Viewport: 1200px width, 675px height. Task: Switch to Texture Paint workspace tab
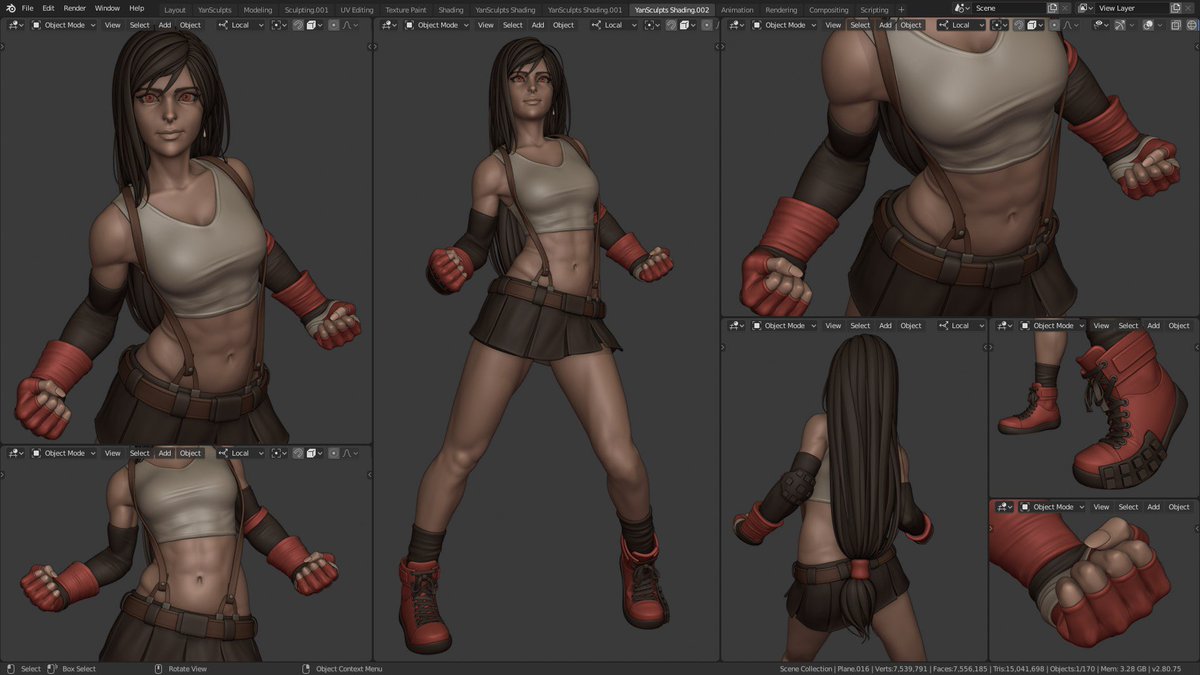point(406,10)
